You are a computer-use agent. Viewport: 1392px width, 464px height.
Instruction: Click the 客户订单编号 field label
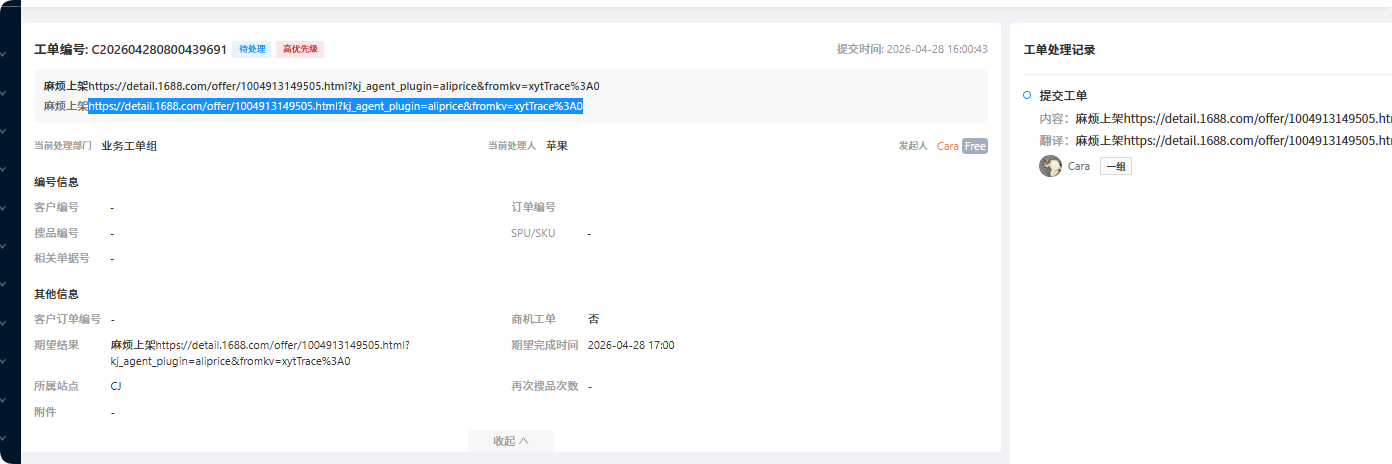tap(68, 319)
